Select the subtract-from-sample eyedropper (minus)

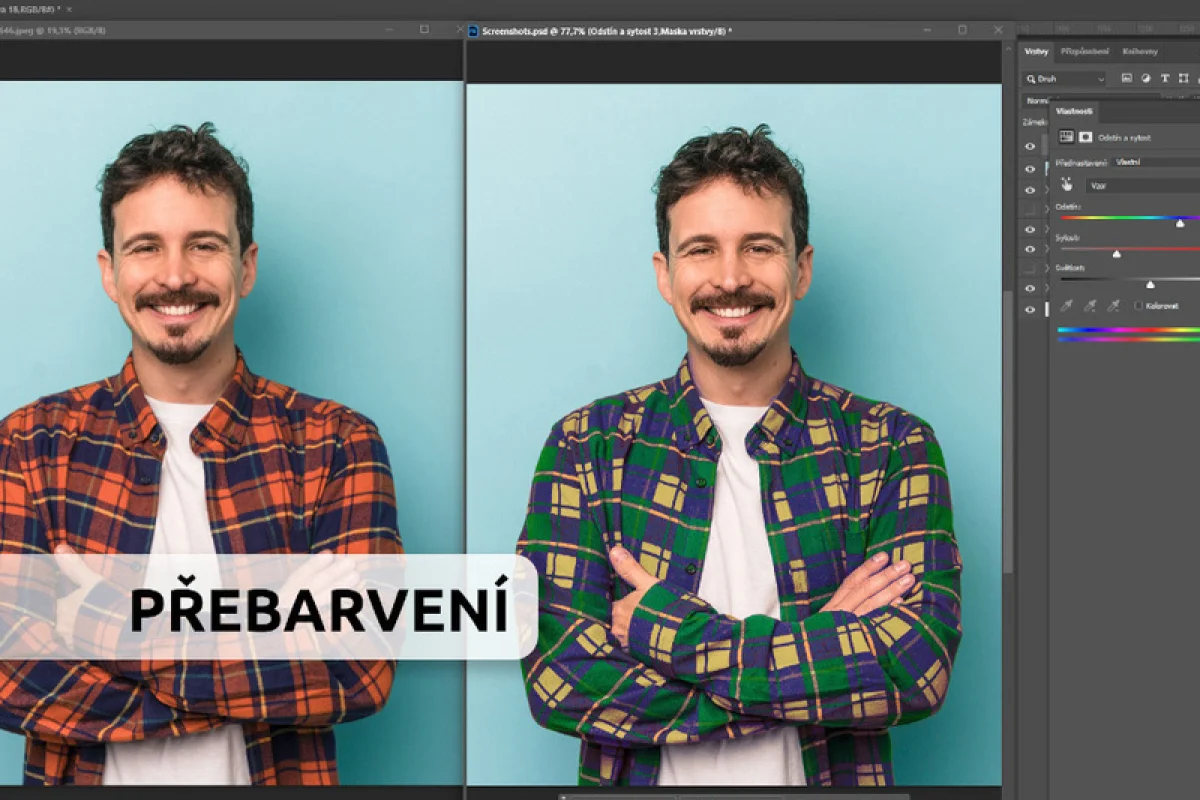pos(1113,305)
